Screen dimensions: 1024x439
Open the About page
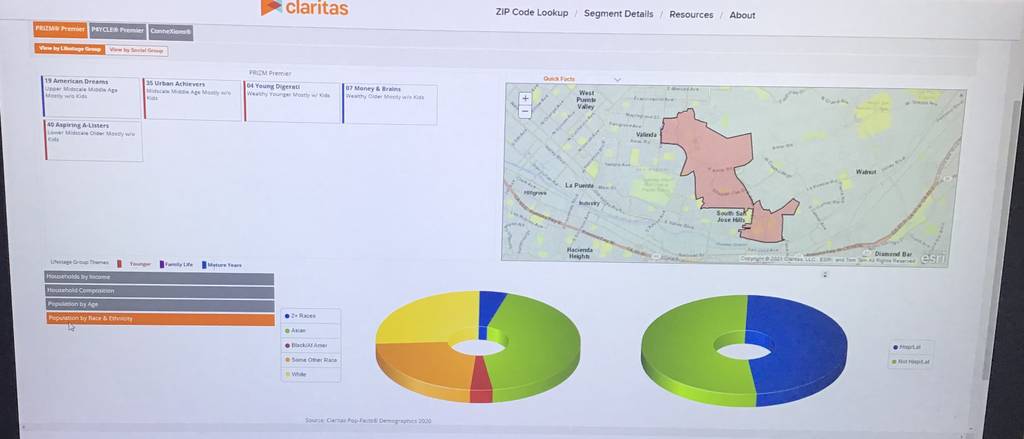pos(742,15)
